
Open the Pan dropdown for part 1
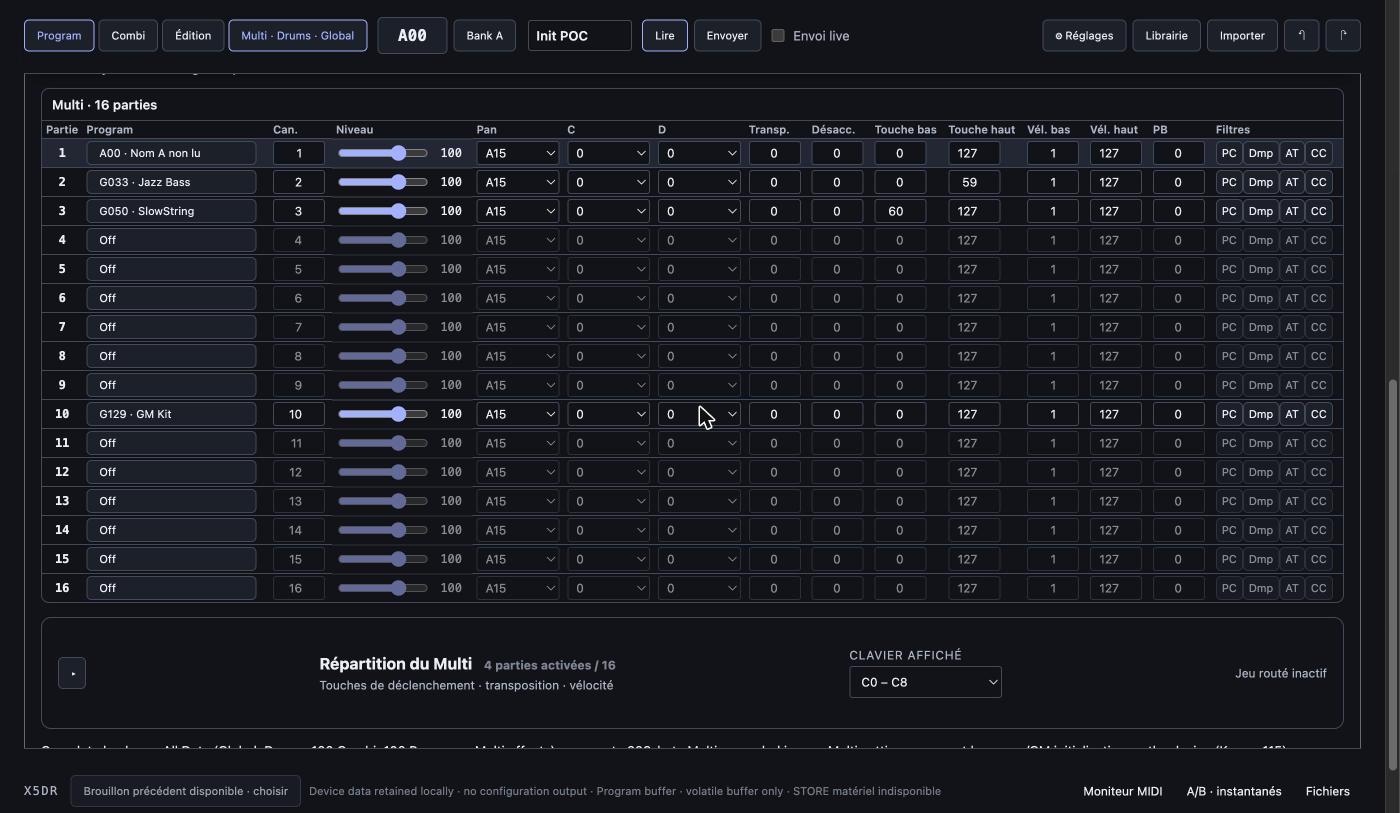(x=518, y=153)
